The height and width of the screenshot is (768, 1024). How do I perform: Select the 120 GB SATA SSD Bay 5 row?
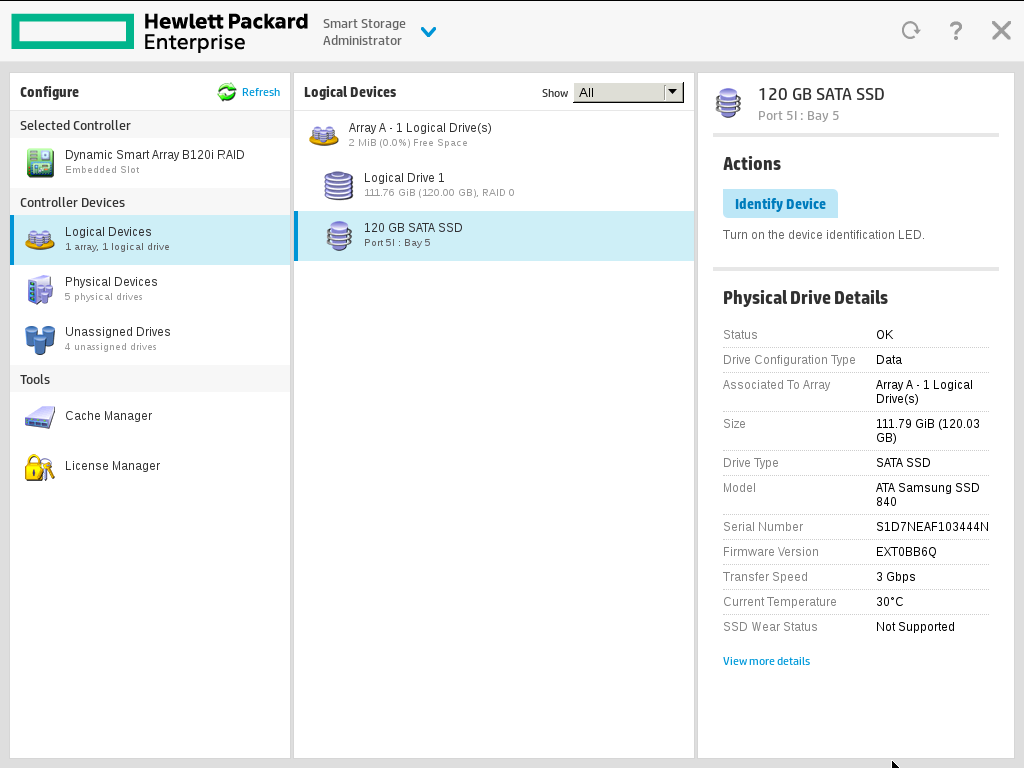pyautogui.click(x=494, y=236)
